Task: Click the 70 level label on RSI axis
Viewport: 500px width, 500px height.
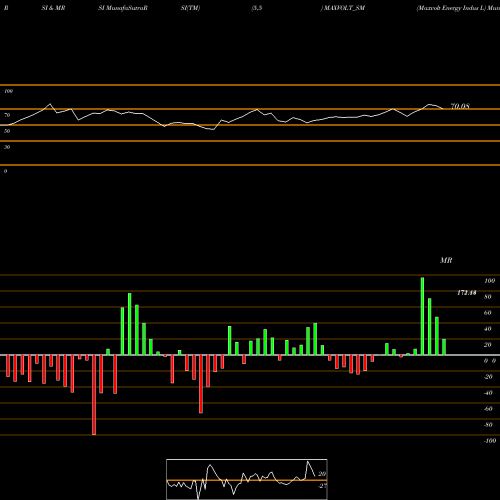Action: 7,115
